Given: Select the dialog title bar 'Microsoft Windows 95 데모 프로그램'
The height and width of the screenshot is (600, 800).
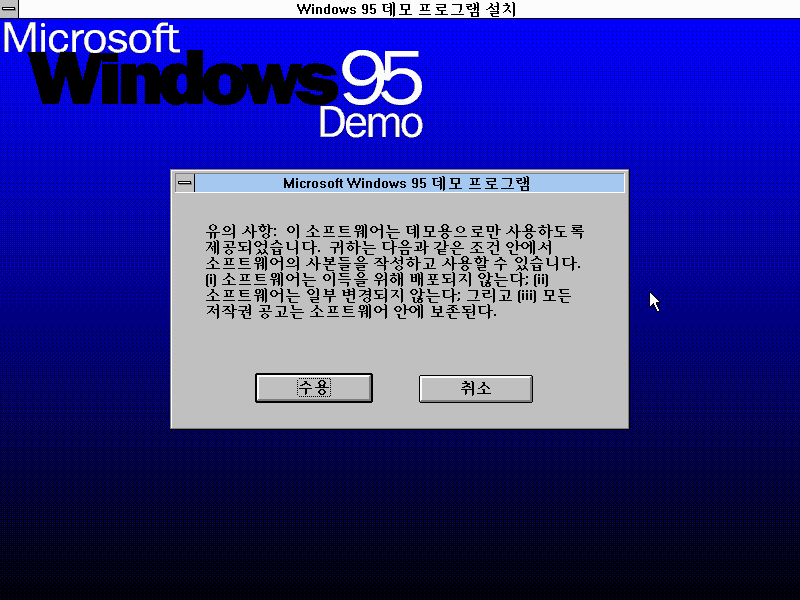Looking at the screenshot, I should (x=409, y=183).
